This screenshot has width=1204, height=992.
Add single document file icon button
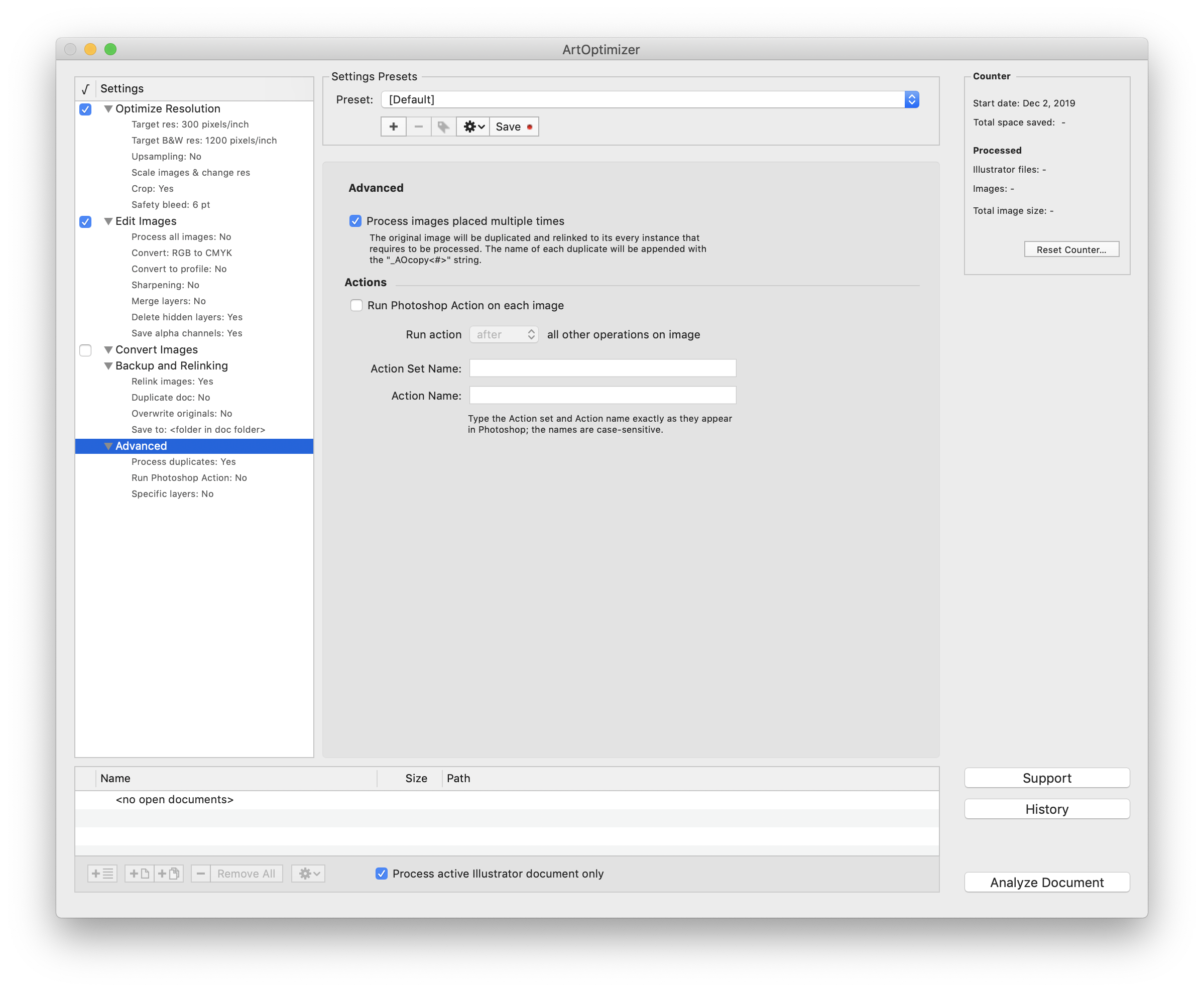139,873
